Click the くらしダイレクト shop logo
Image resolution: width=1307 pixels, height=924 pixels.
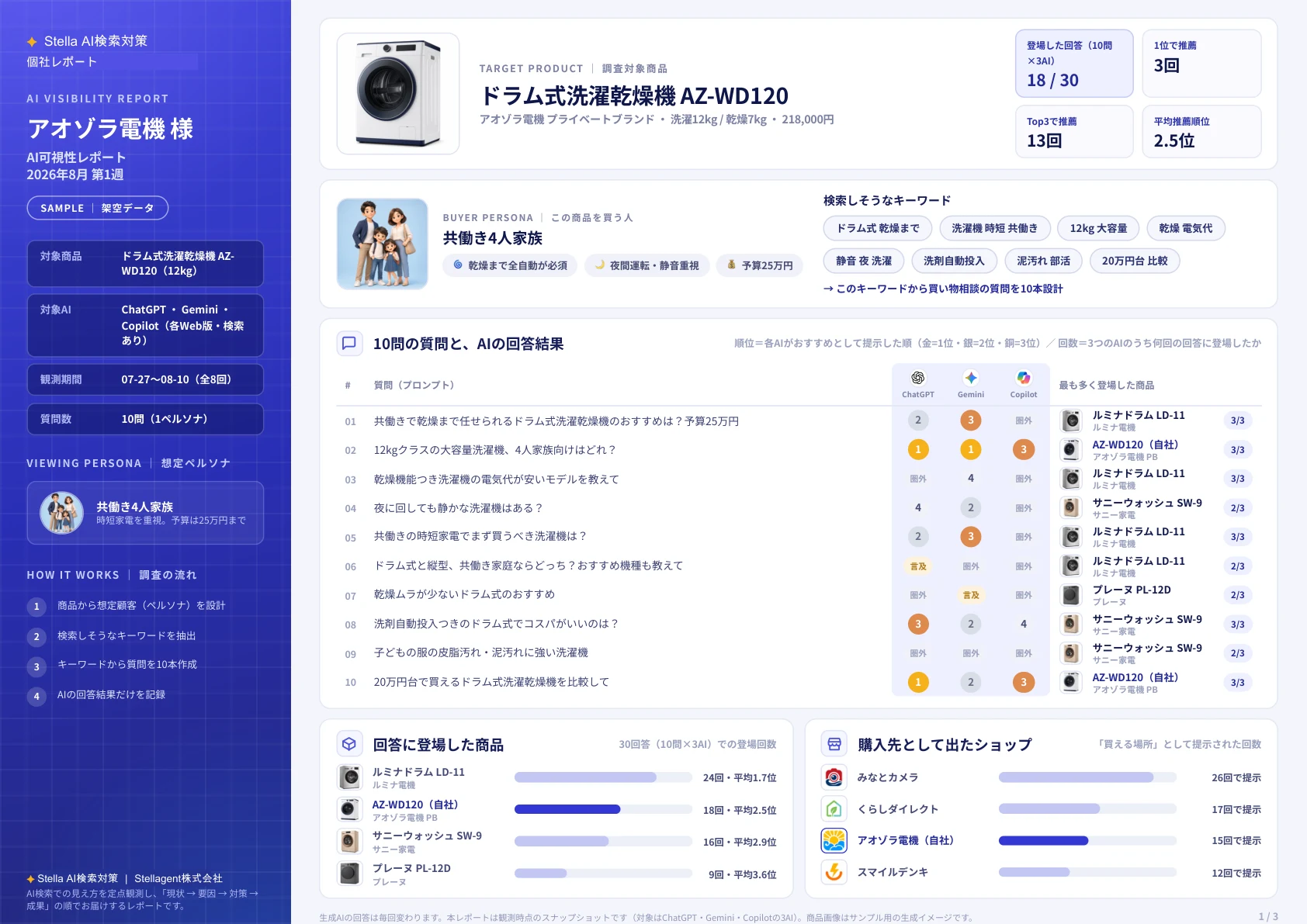(834, 809)
